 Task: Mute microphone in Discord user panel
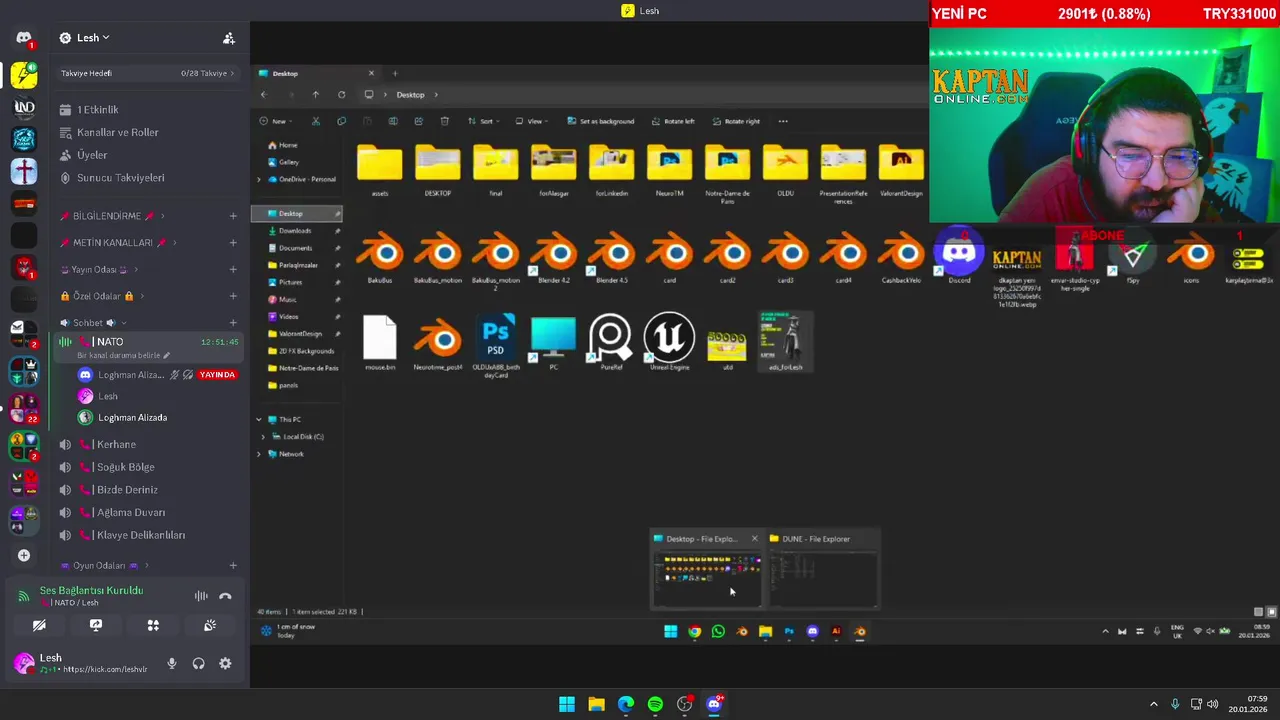[172, 663]
